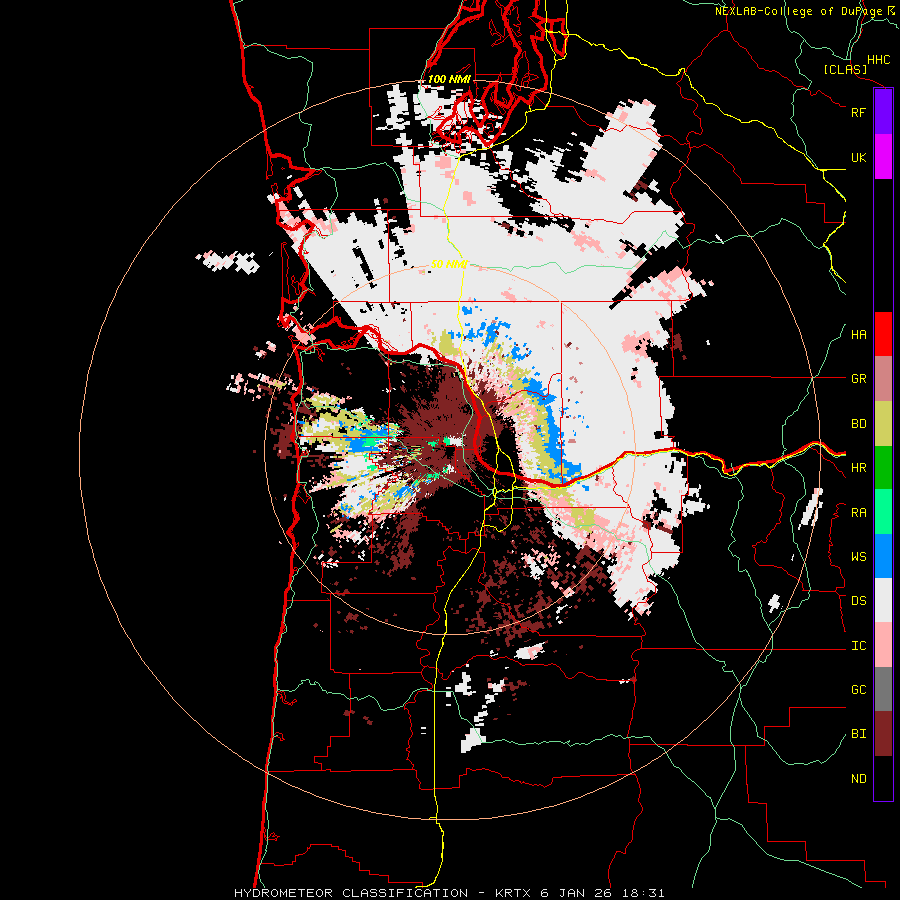Click the HR green legend swatch
The image size is (900, 900).
(x=883, y=468)
